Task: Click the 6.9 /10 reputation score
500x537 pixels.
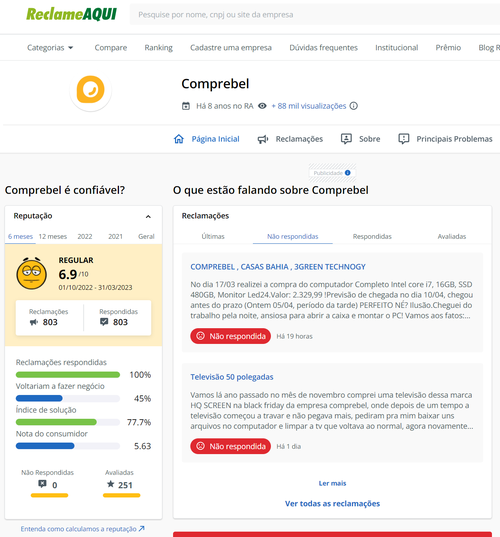Action: [73, 274]
